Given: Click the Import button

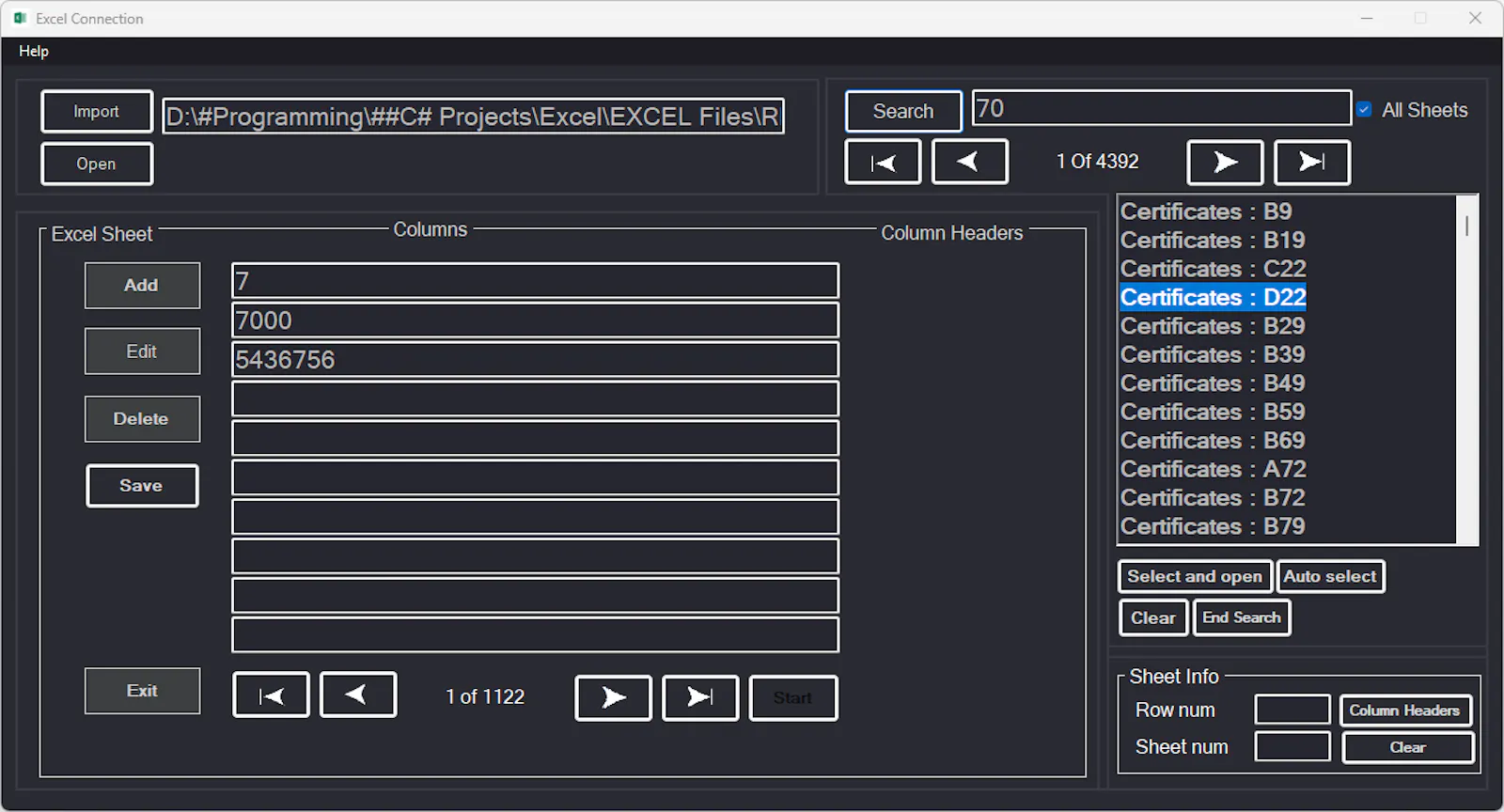Looking at the screenshot, I should pyautogui.click(x=97, y=111).
